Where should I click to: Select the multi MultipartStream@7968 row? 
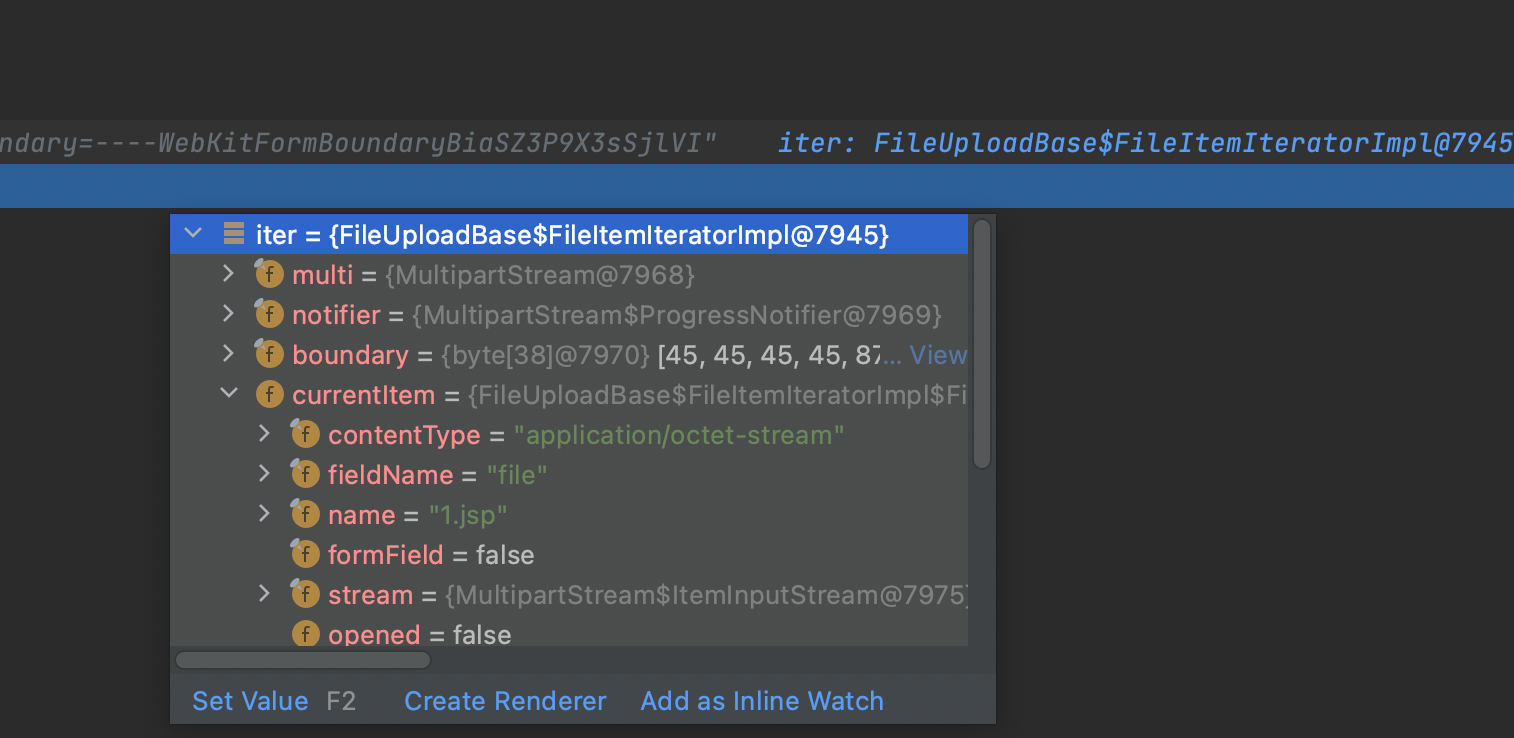coord(569,274)
